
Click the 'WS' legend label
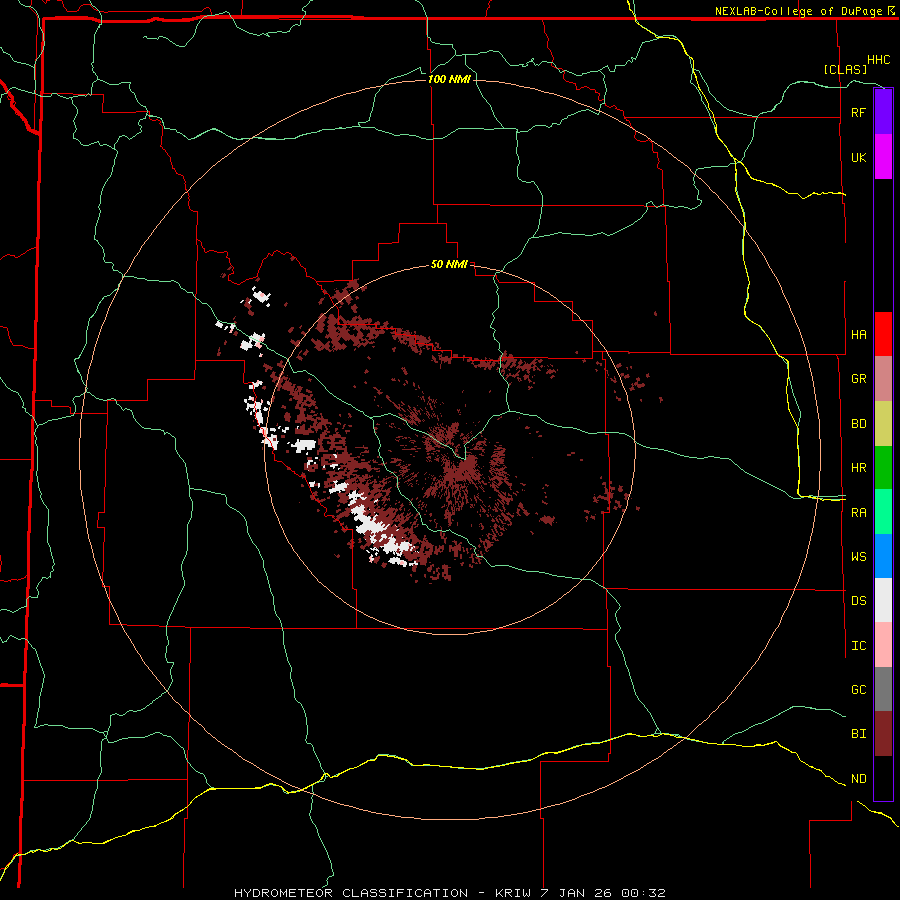858,557
